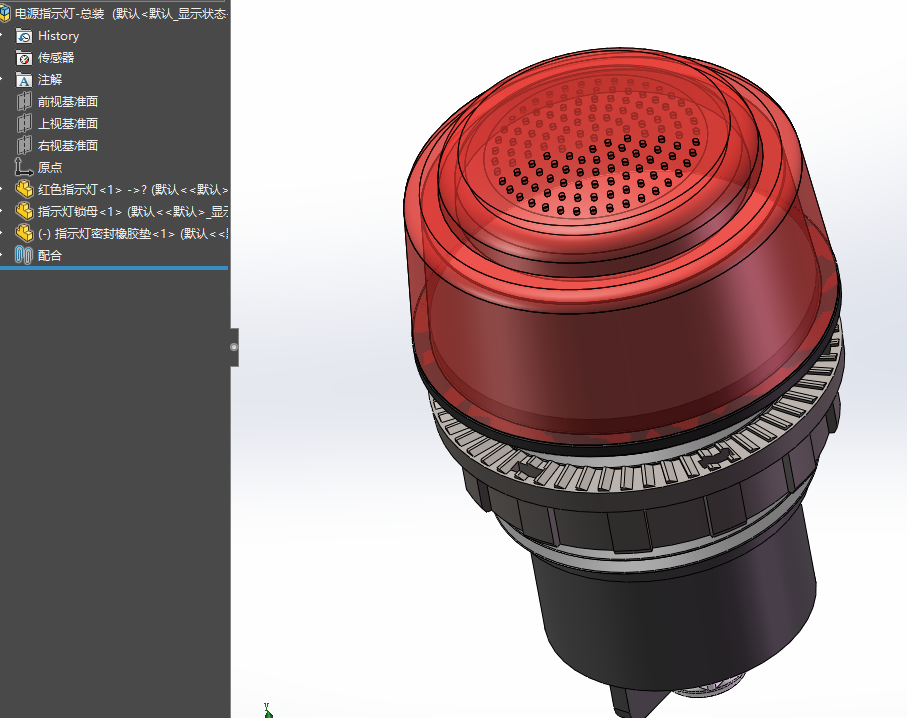The height and width of the screenshot is (718, 907).
Task: Click the 红色指示灯 part icon
Action: [x=24, y=189]
